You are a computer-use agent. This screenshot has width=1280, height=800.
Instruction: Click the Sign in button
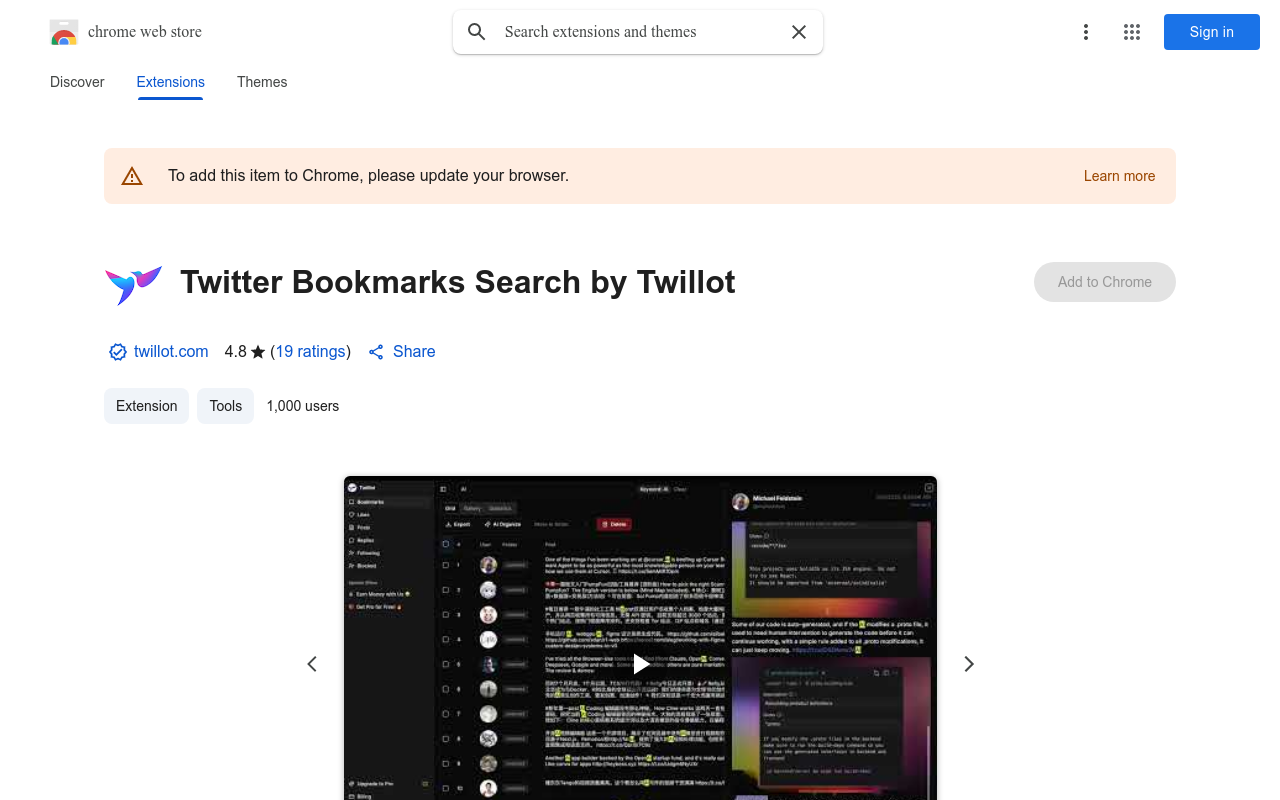tap(1212, 32)
